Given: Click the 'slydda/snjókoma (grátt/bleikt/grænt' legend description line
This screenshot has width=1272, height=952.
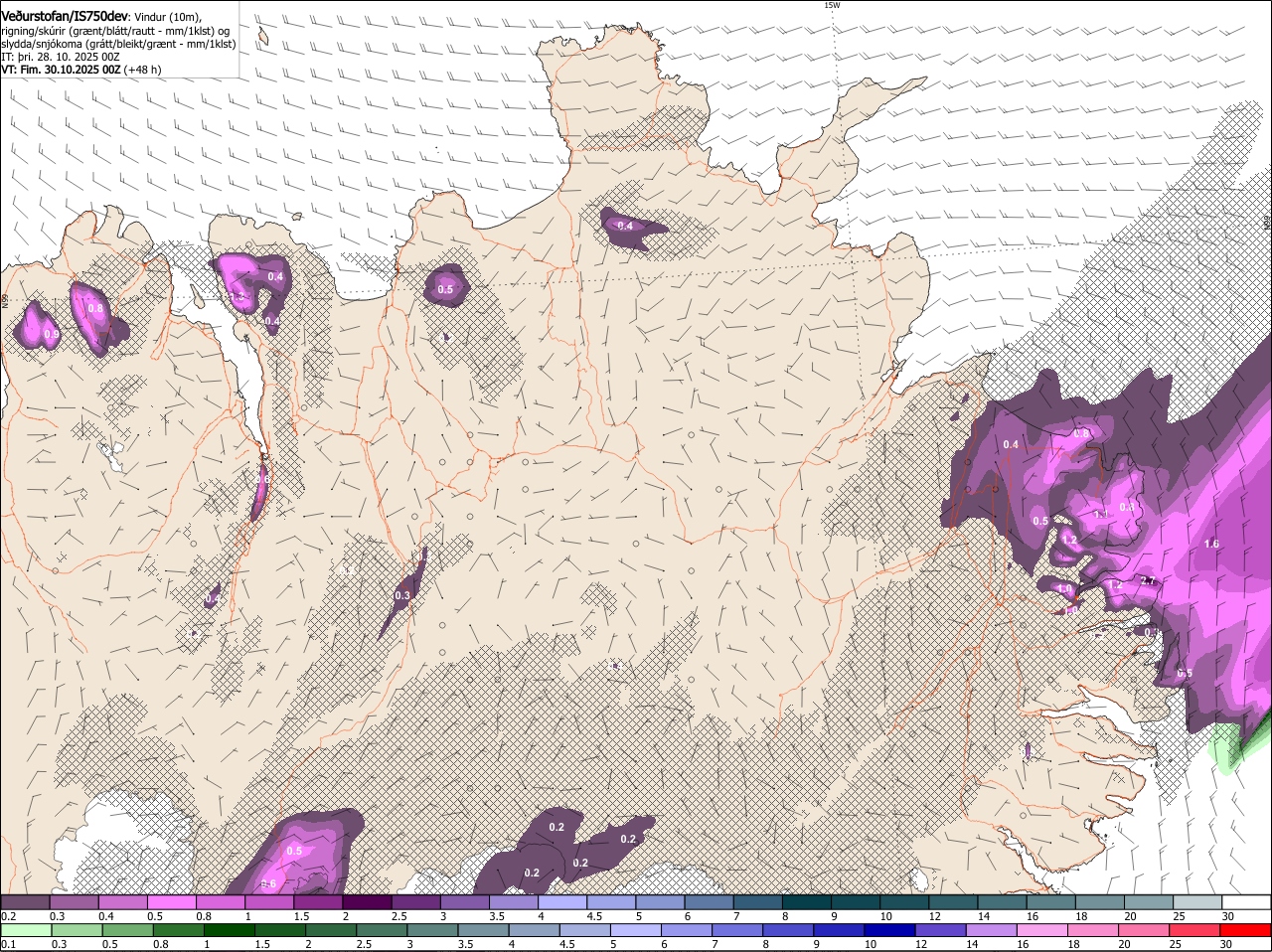Looking at the screenshot, I should [x=118, y=44].
